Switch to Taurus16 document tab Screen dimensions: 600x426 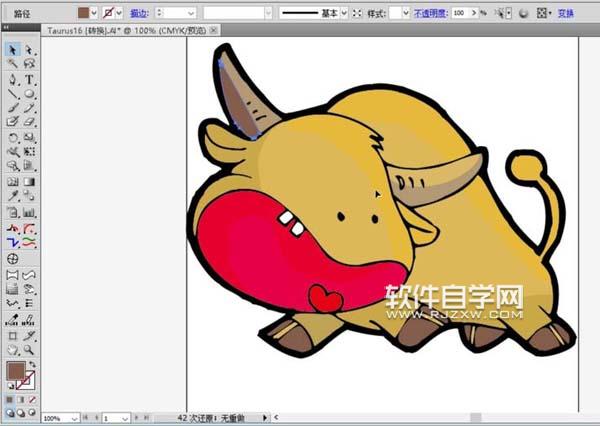pyautogui.click(x=127, y=30)
